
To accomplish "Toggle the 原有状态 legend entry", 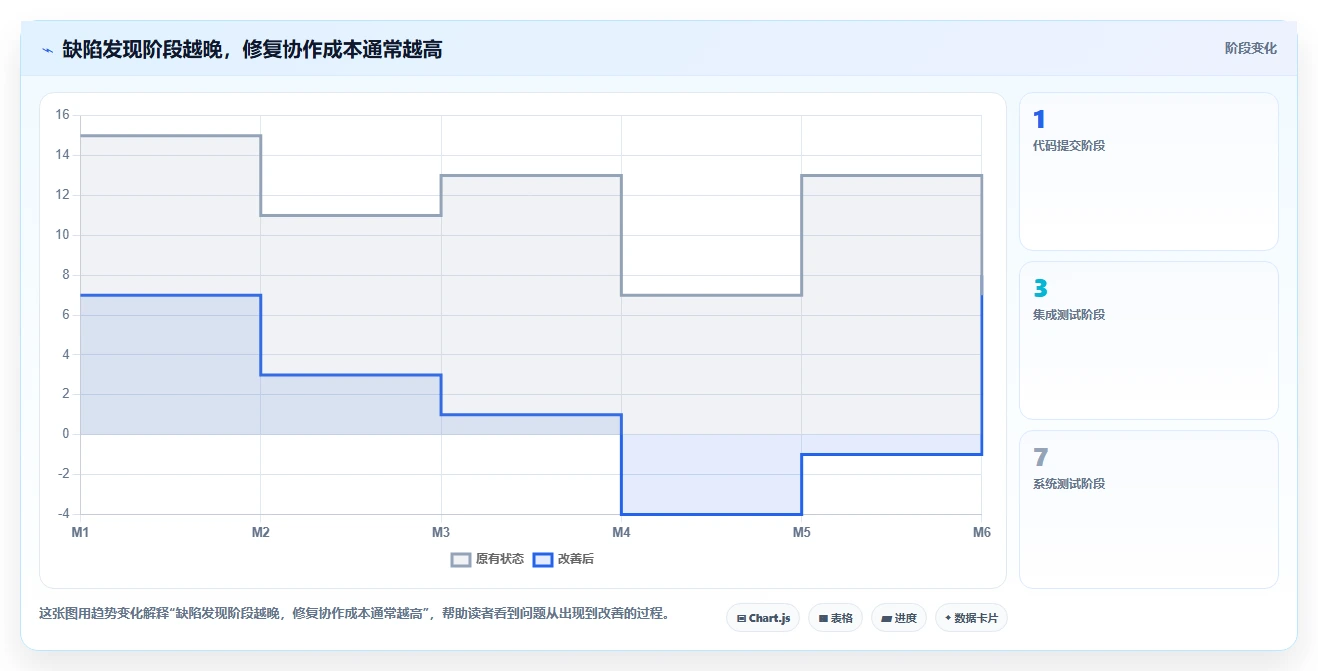I will coord(487,559).
